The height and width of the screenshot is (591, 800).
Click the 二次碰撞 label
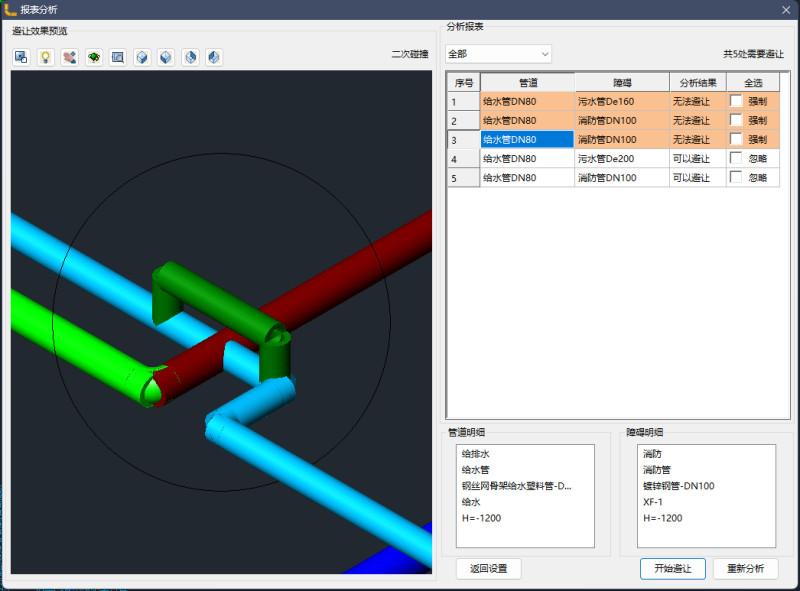[410, 54]
